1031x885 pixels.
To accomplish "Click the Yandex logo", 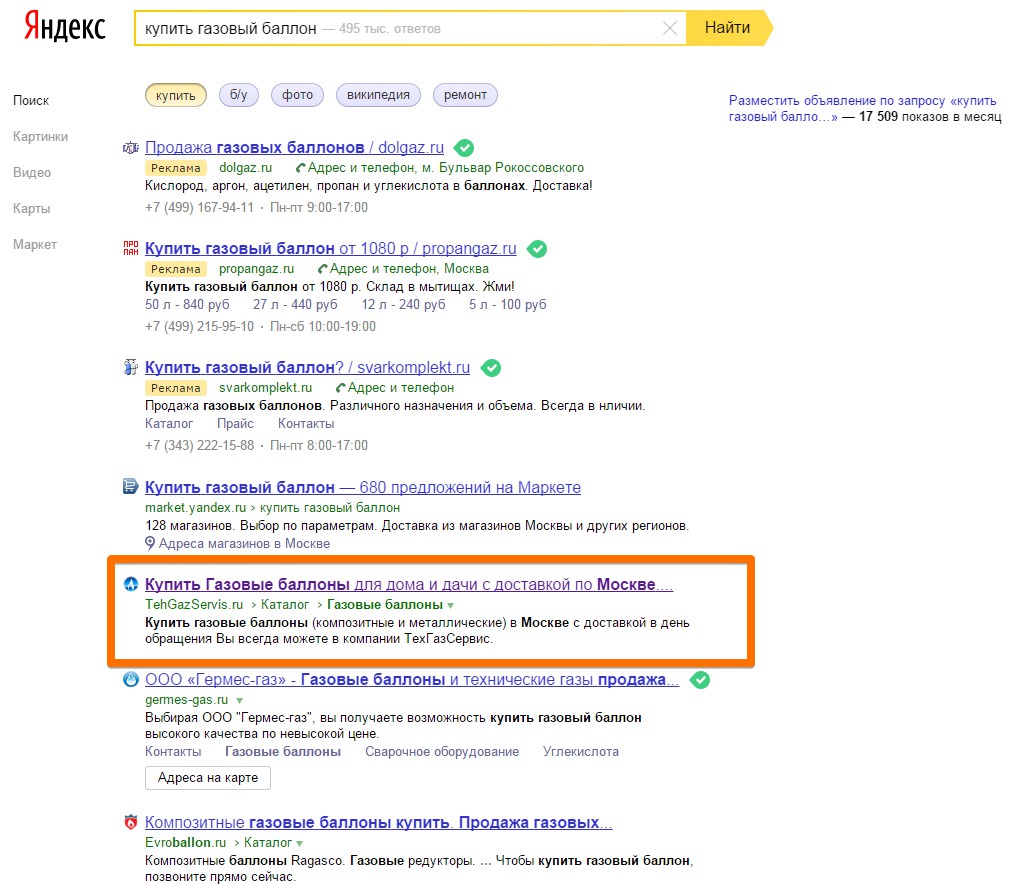I will click(64, 28).
